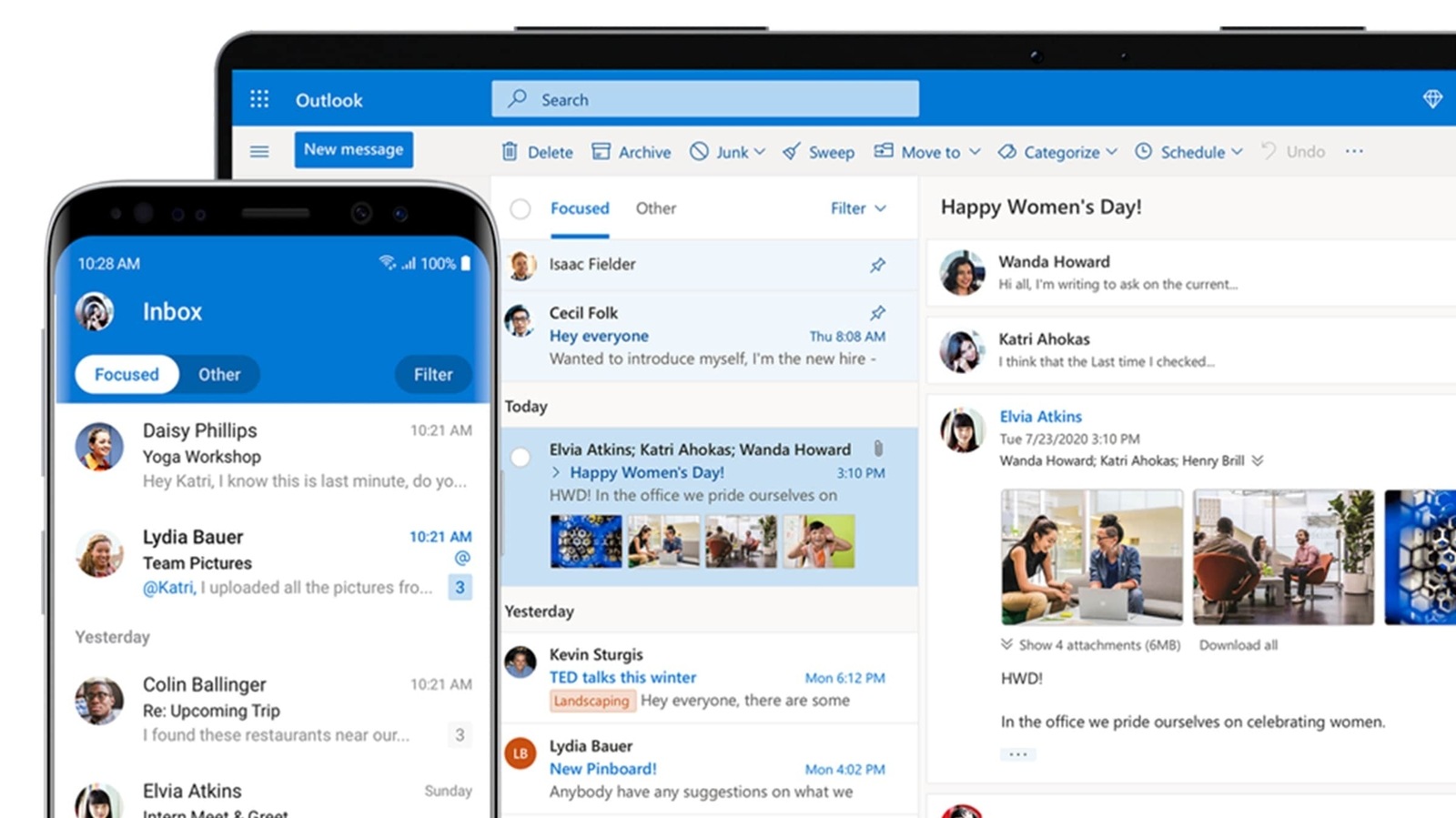Viewport: 1456px width, 818px height.
Task: Open the Move to dropdown arrow
Action: pyautogui.click(x=975, y=152)
